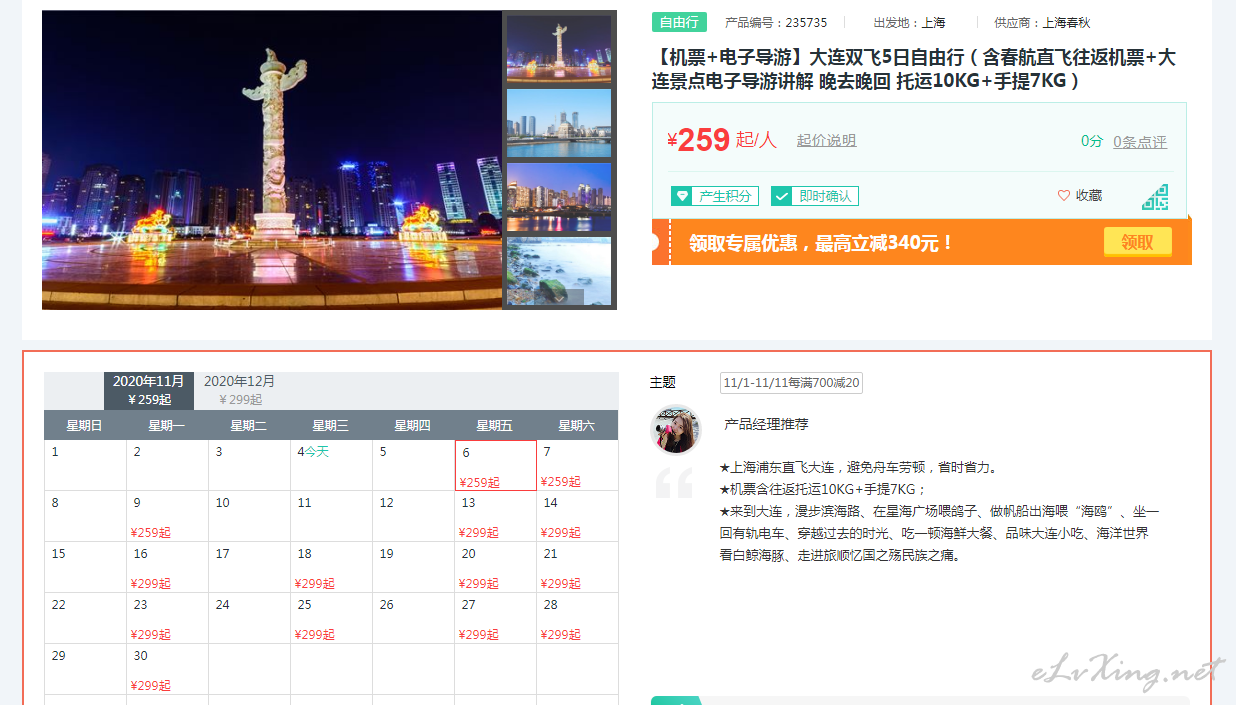The width and height of the screenshot is (1236, 705).
Task: Show the night monument pillar thumbnail
Action: 559,48
